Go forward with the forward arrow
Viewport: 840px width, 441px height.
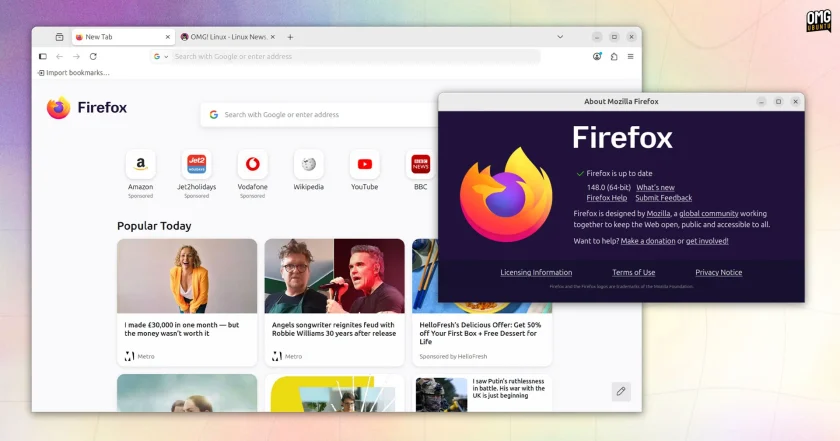76,56
